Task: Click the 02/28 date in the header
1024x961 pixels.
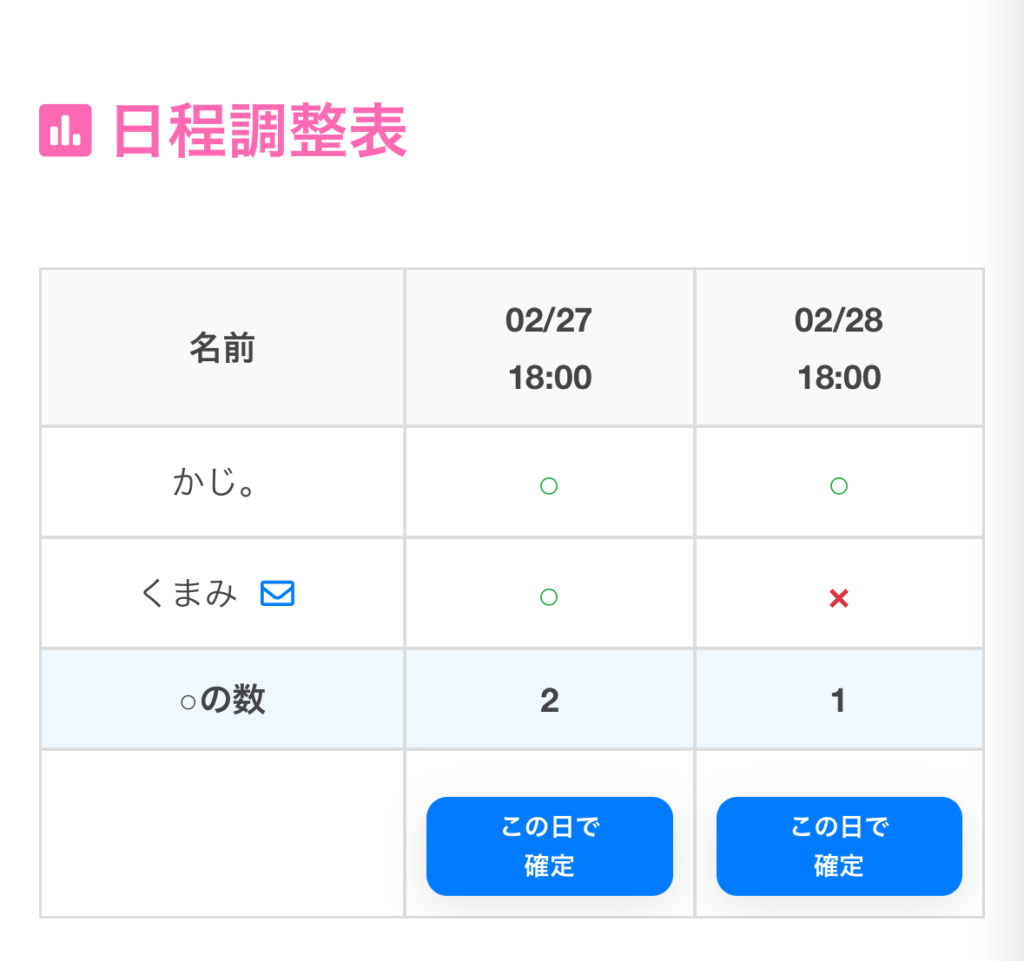Action: pyautogui.click(x=839, y=321)
